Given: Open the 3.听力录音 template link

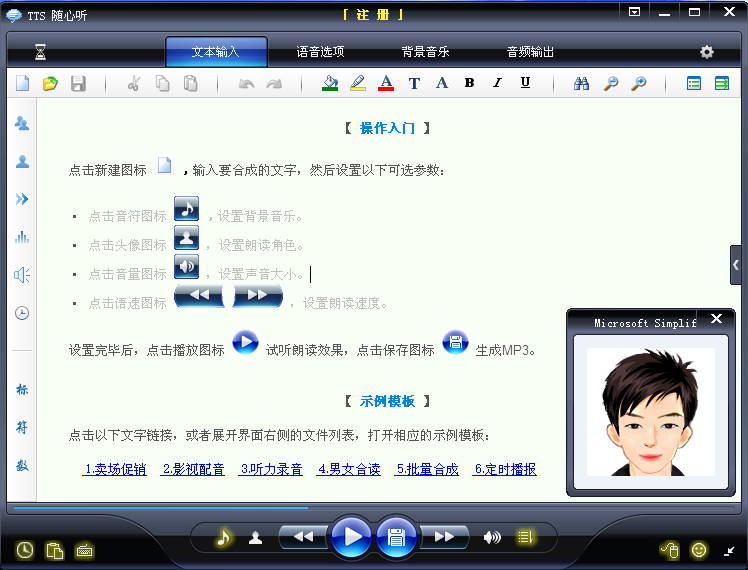Looking at the screenshot, I should point(270,469).
